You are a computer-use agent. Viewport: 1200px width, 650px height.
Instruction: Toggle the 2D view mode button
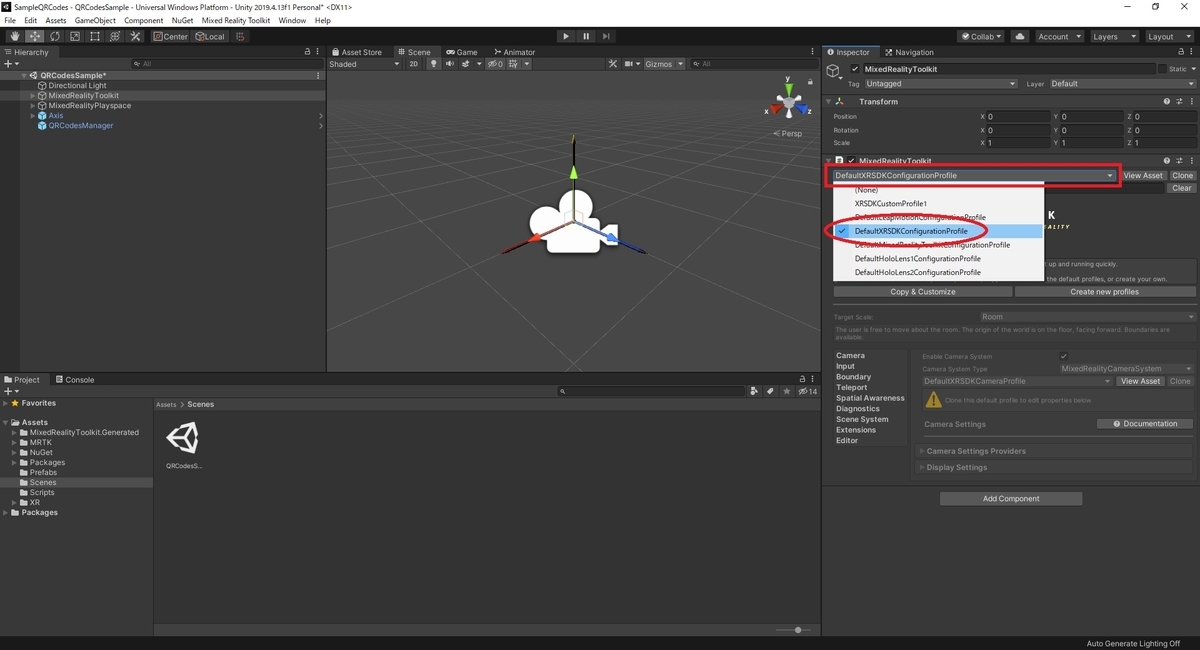414,64
